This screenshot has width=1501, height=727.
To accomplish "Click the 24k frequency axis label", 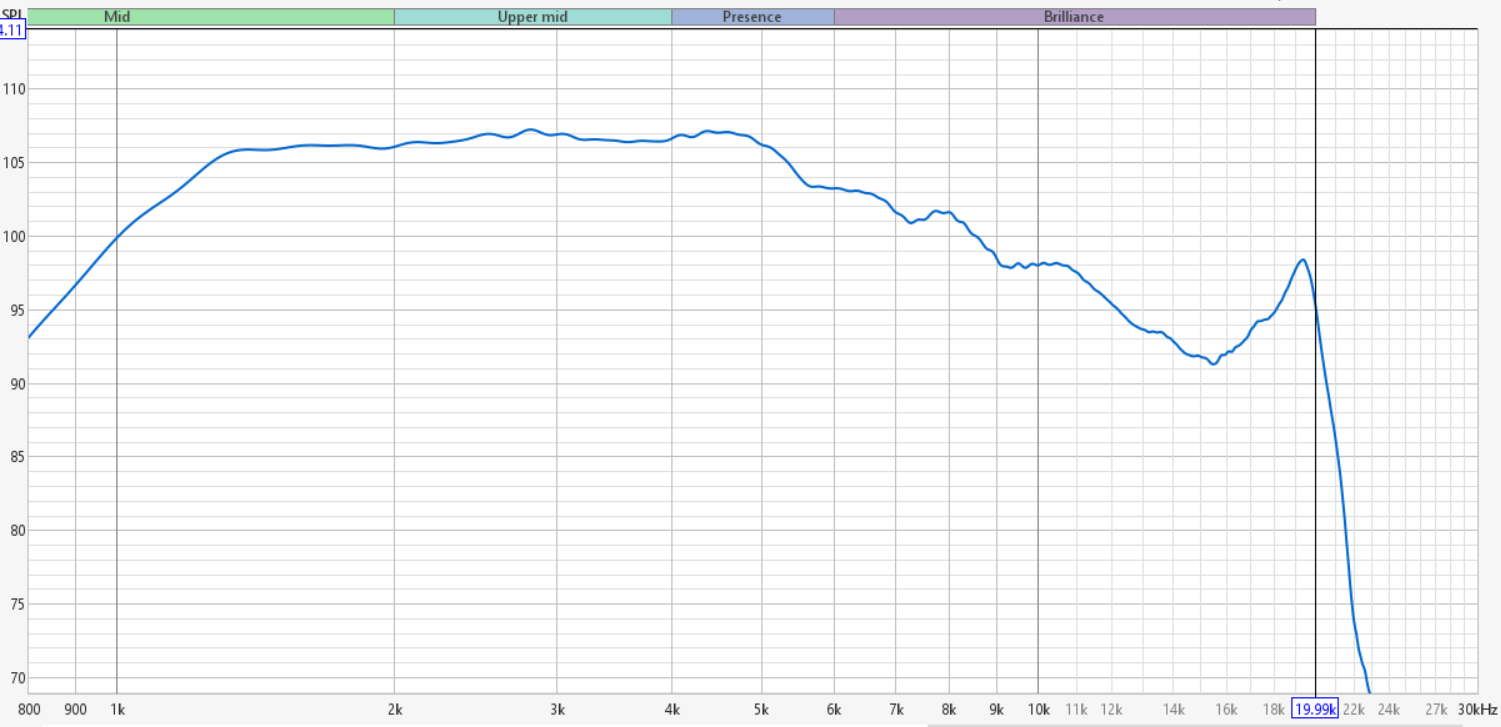I will 1389,709.
